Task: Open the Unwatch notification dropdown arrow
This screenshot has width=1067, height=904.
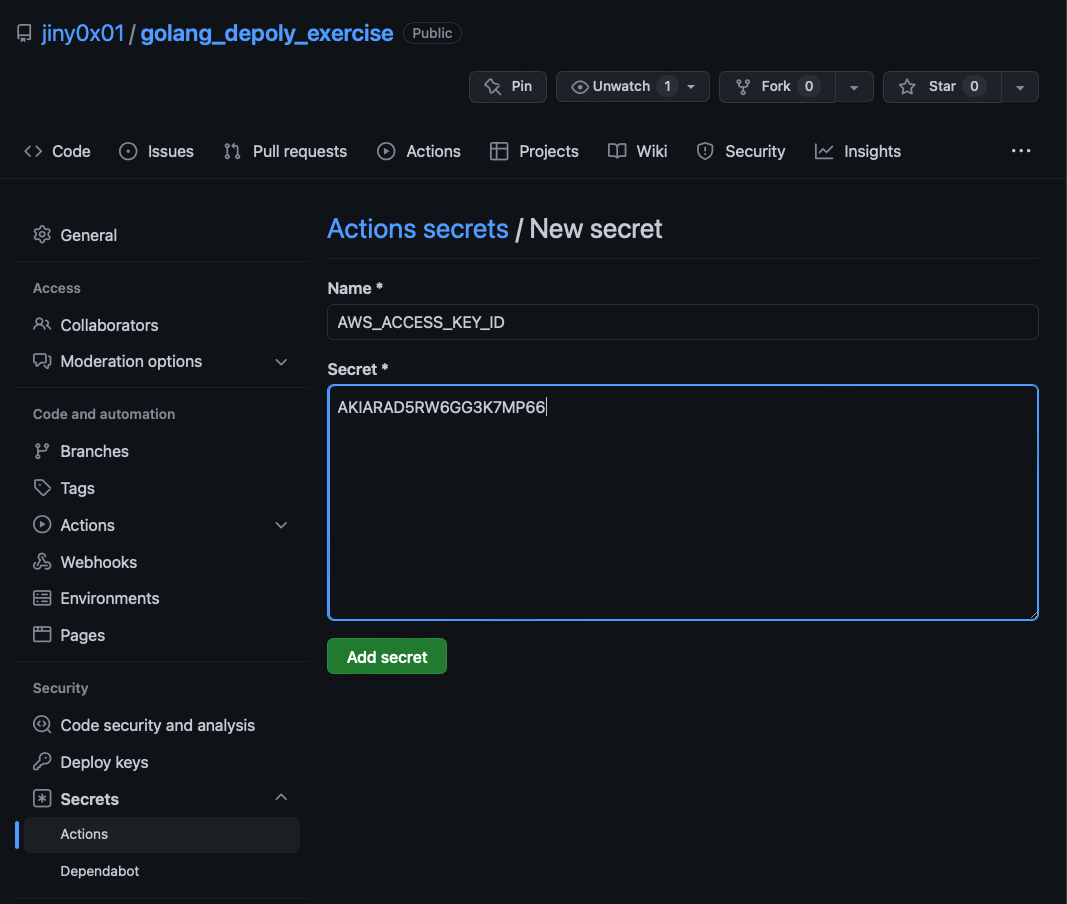Action: coord(691,87)
